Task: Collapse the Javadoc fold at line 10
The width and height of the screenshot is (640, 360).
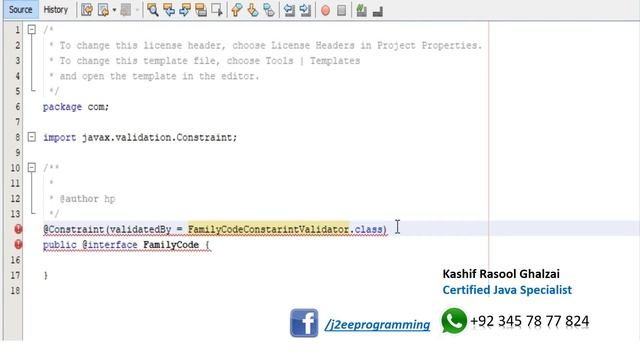Action: 31,167
